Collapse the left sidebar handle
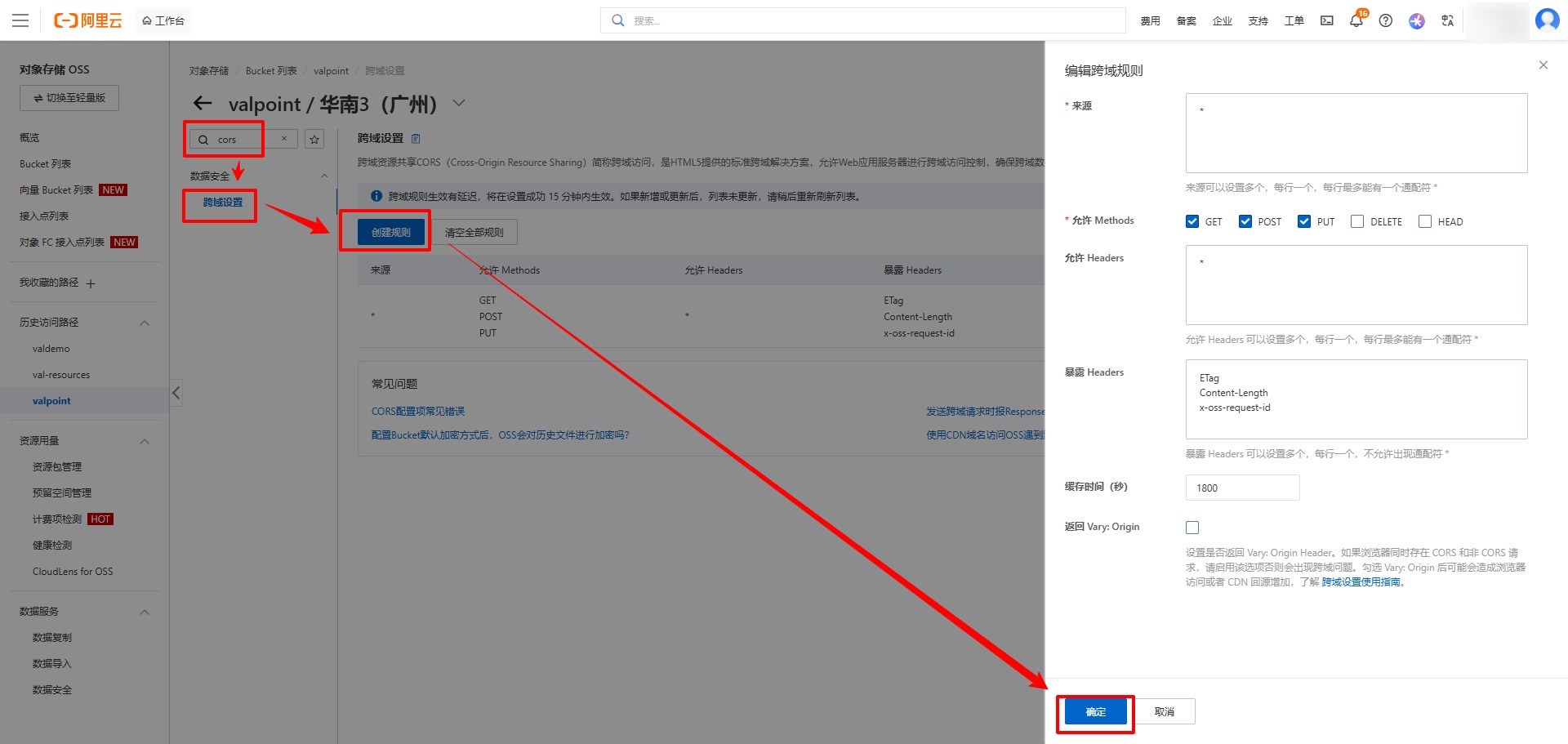This screenshot has width=1568, height=744. [x=176, y=393]
